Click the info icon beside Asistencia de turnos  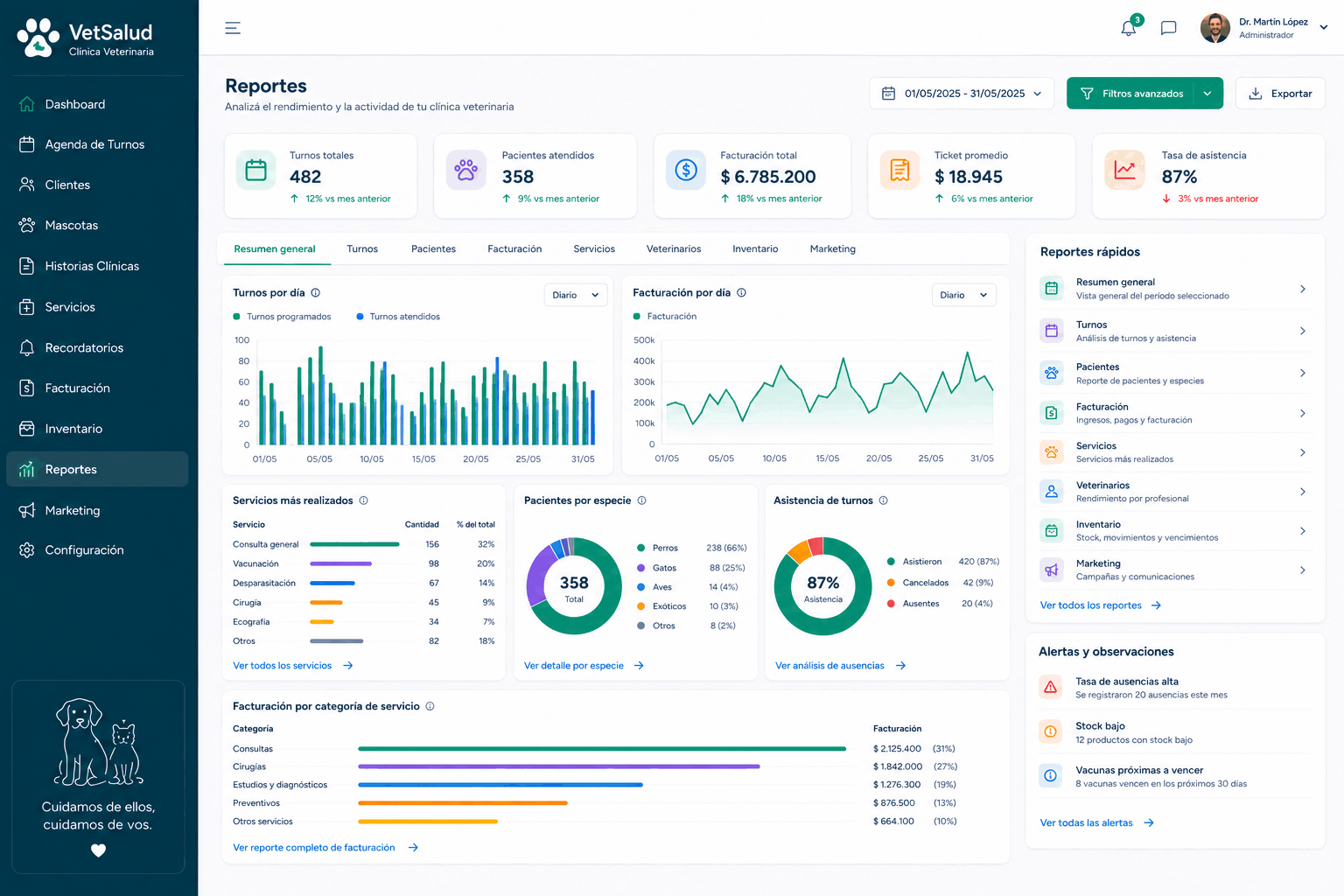click(884, 500)
